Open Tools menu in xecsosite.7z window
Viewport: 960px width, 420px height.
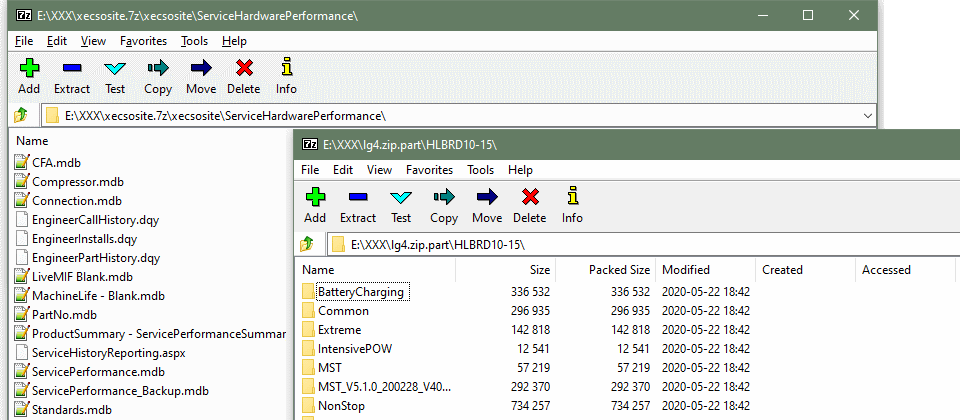click(195, 41)
